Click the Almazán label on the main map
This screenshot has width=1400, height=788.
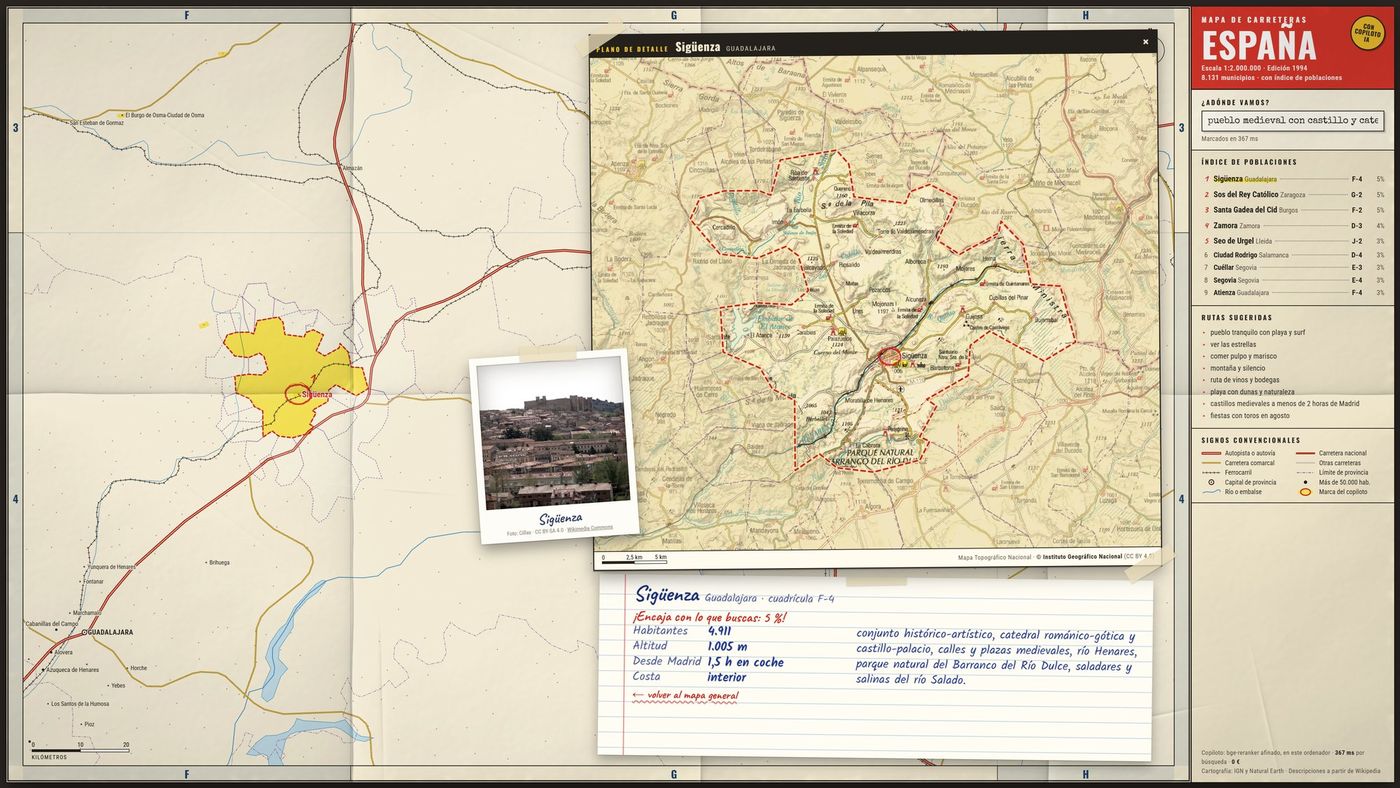click(x=352, y=168)
